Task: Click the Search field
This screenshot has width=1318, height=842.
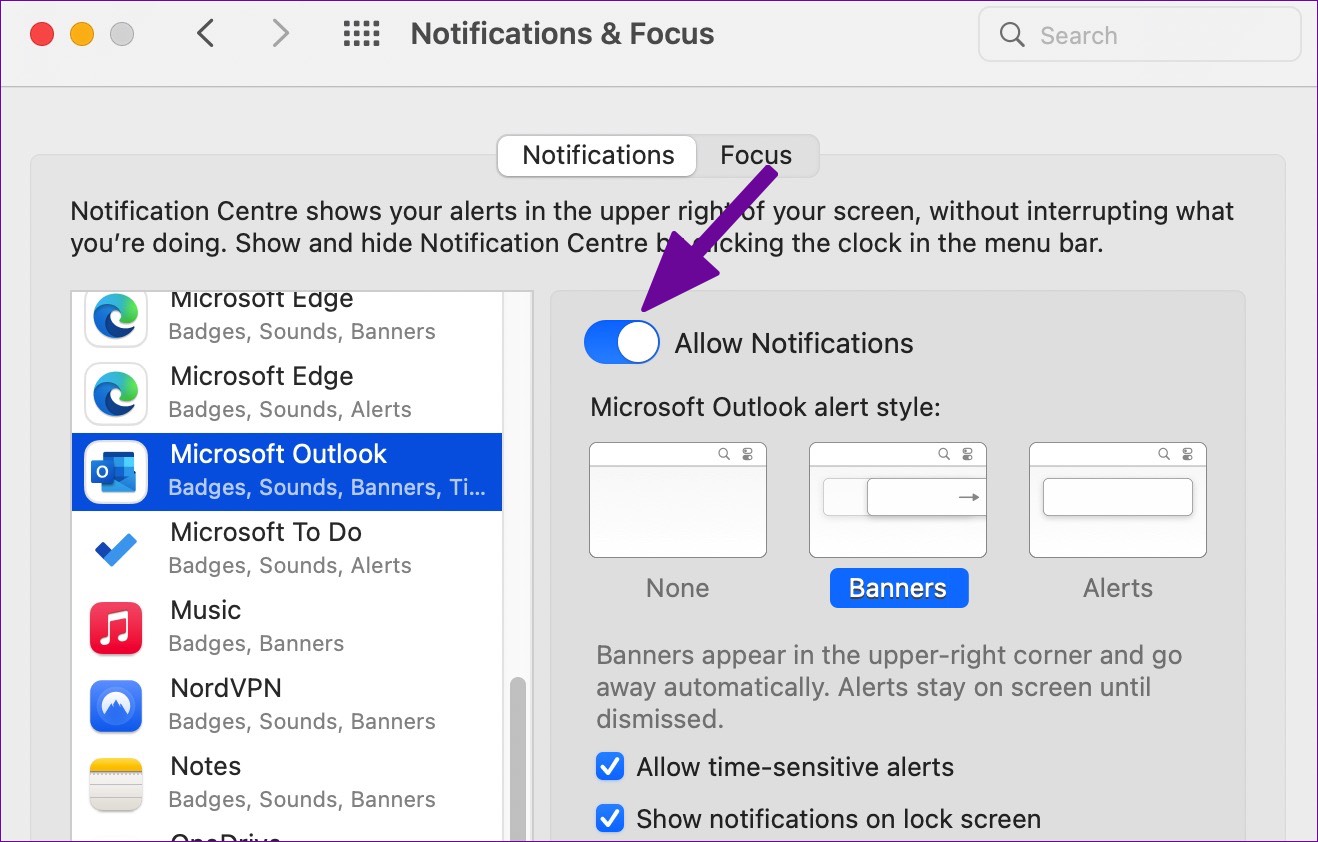Action: 1140,36
